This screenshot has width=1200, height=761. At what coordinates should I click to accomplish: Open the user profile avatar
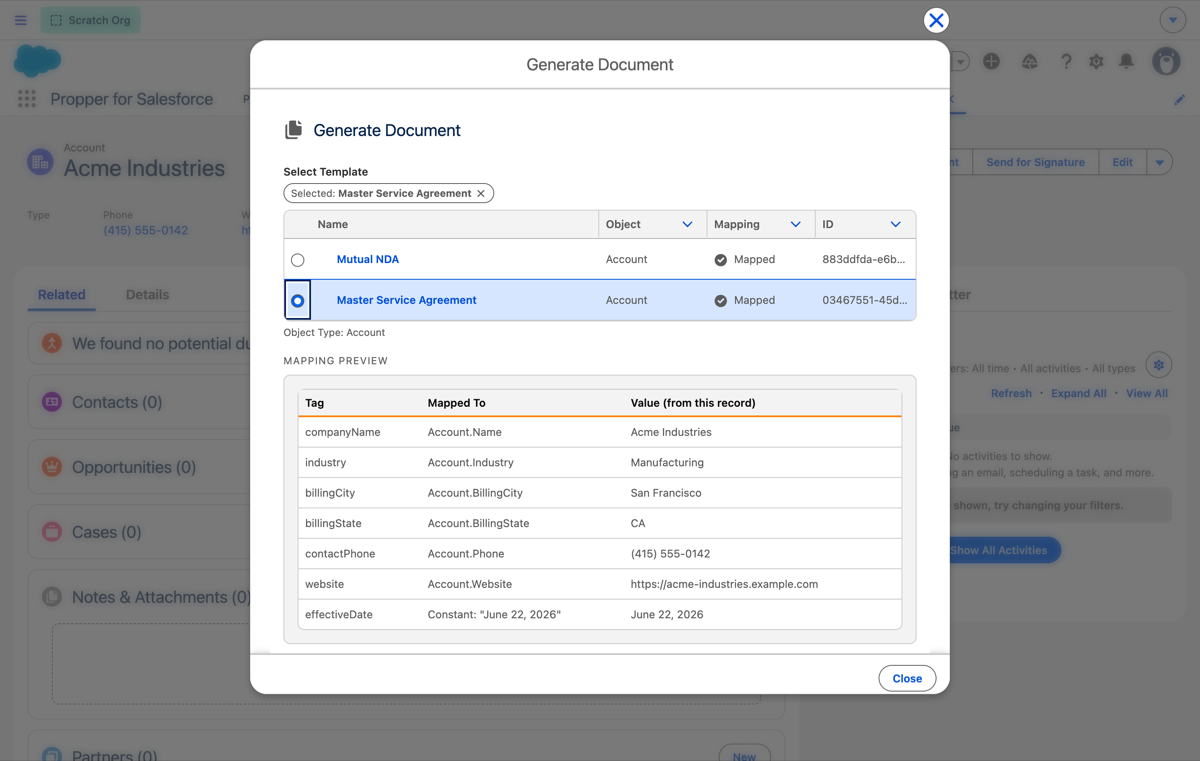tap(1166, 61)
